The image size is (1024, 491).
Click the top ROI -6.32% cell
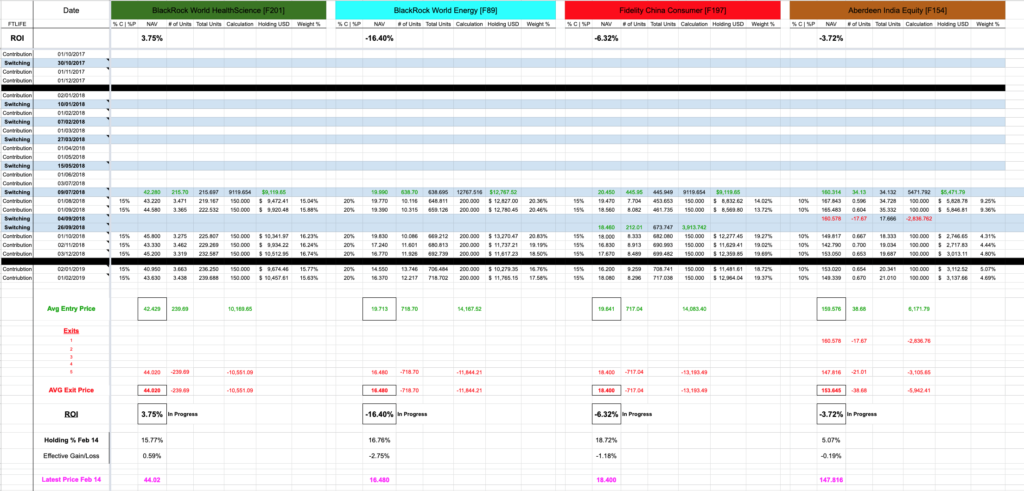(607, 39)
